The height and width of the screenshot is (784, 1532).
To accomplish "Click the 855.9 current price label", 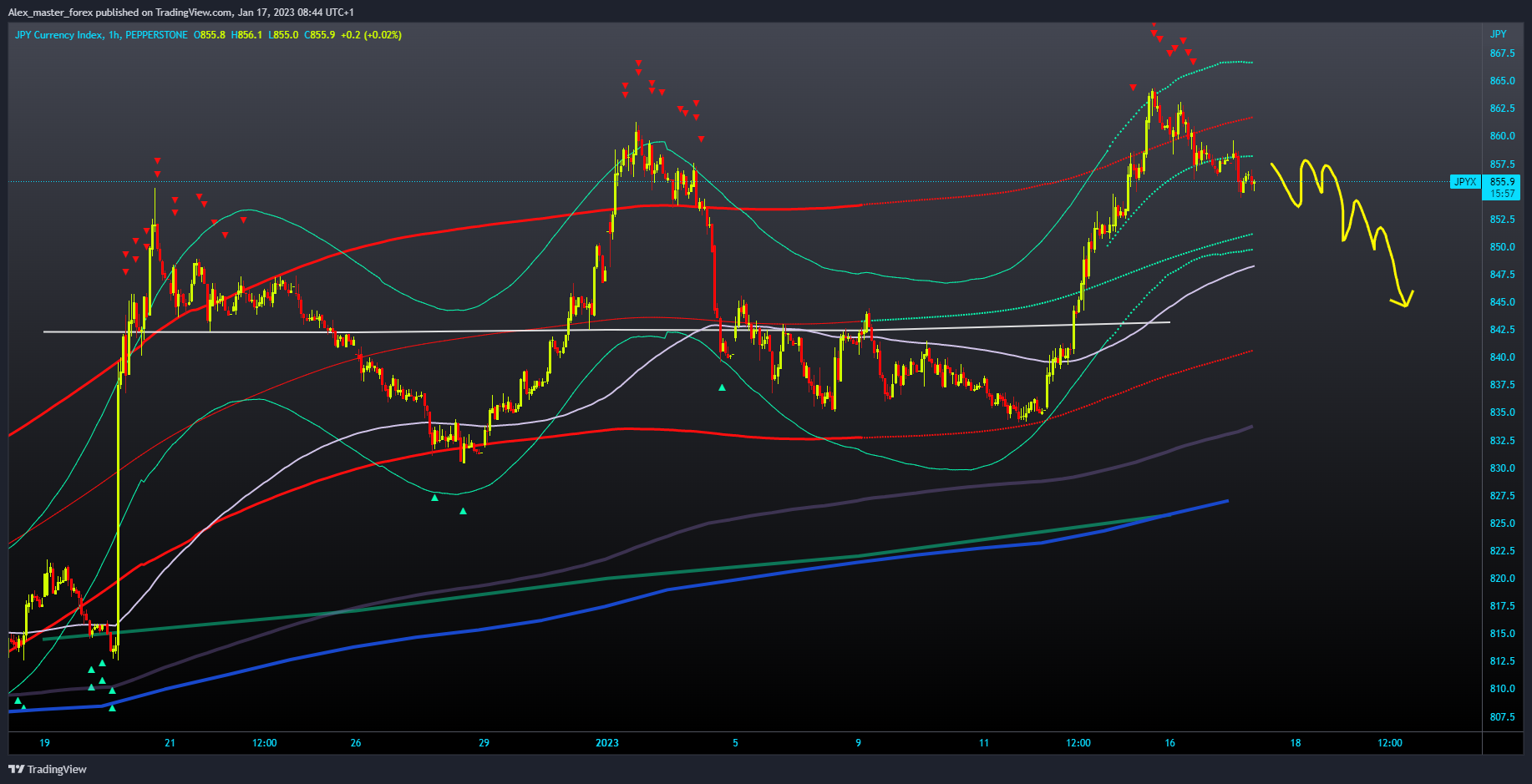I will click(1502, 182).
